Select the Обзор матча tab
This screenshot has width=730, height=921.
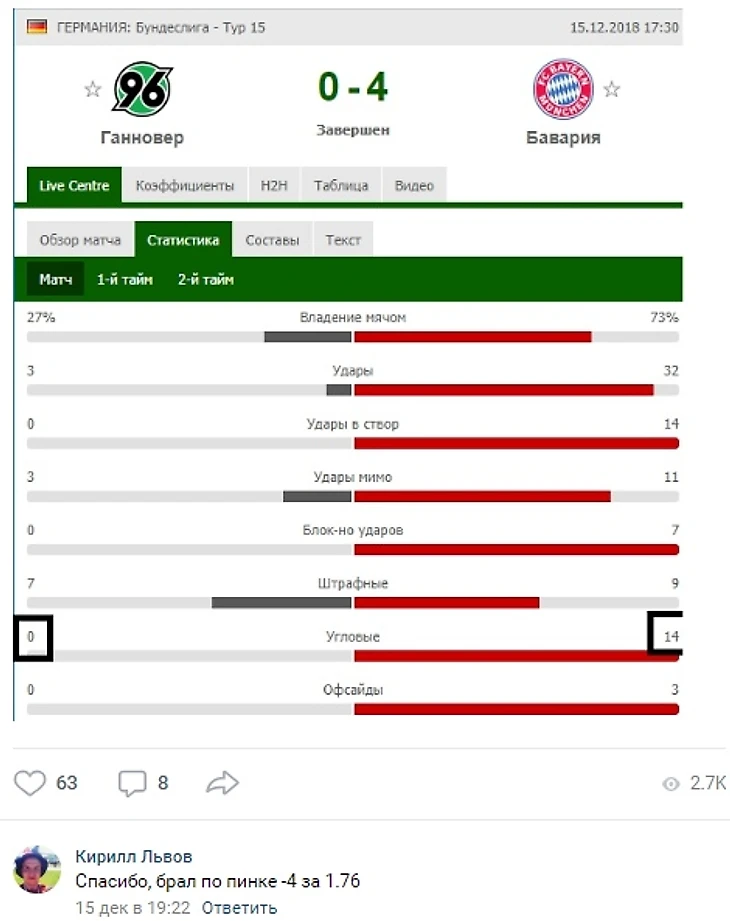point(80,240)
